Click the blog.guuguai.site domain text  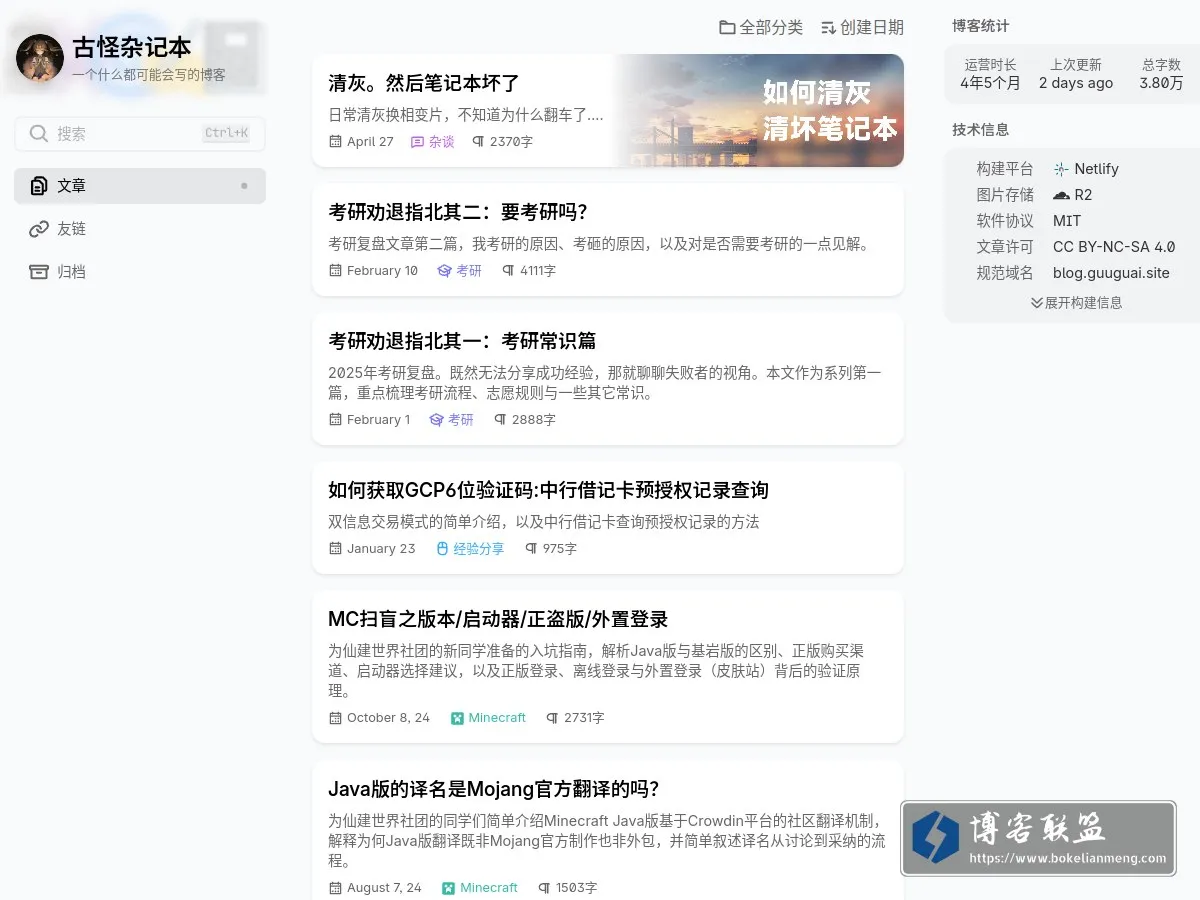(1111, 273)
